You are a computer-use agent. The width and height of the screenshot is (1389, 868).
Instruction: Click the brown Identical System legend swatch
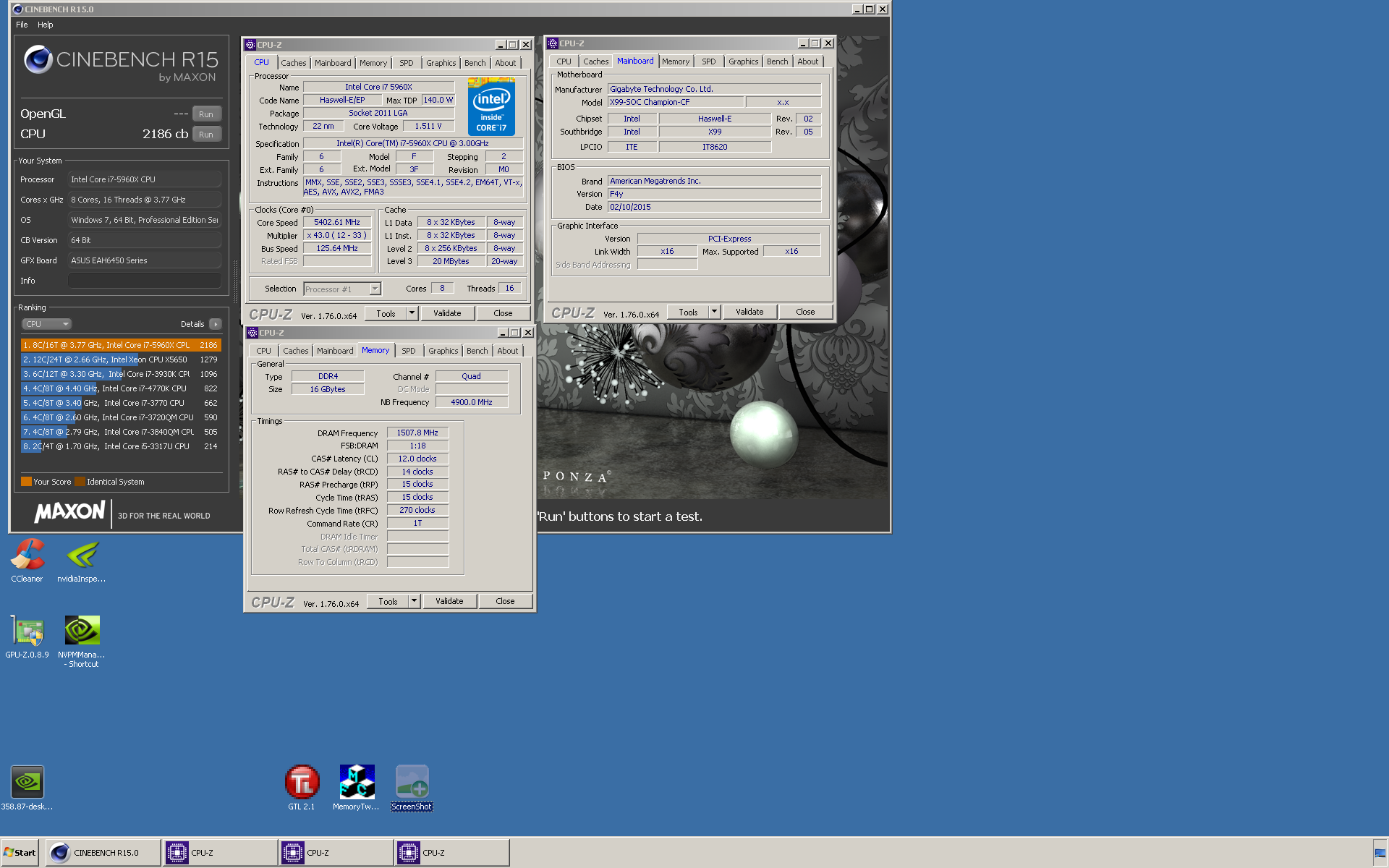coord(80,482)
